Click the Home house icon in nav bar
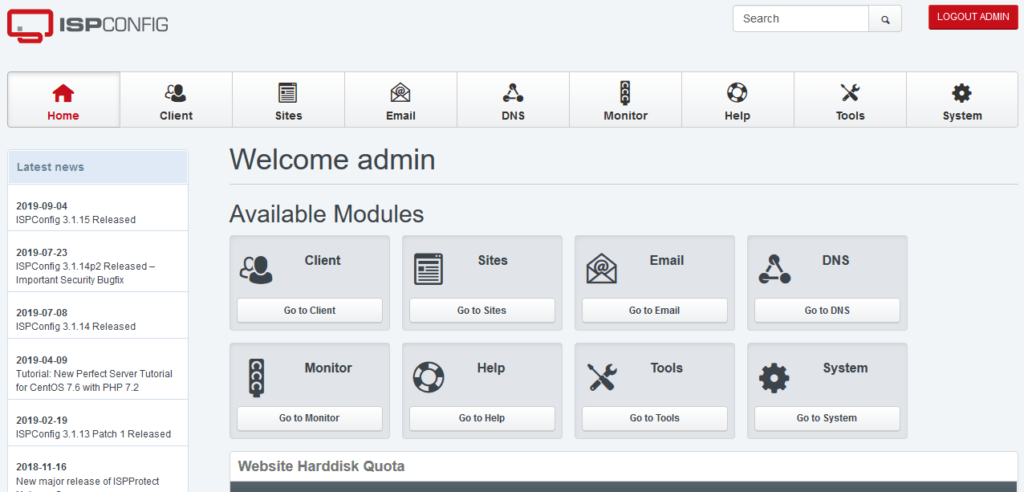Viewport: 1024px width, 492px height. tap(63, 93)
